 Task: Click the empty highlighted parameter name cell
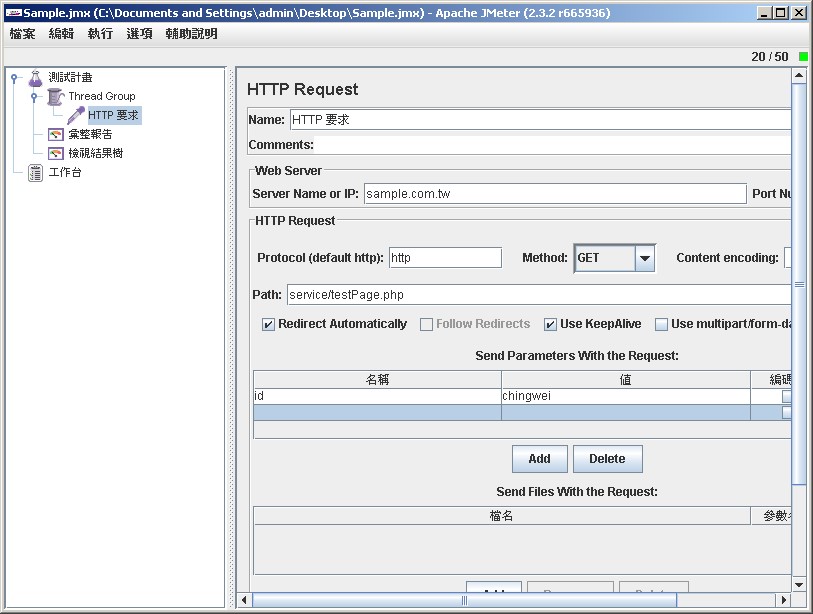[377, 413]
